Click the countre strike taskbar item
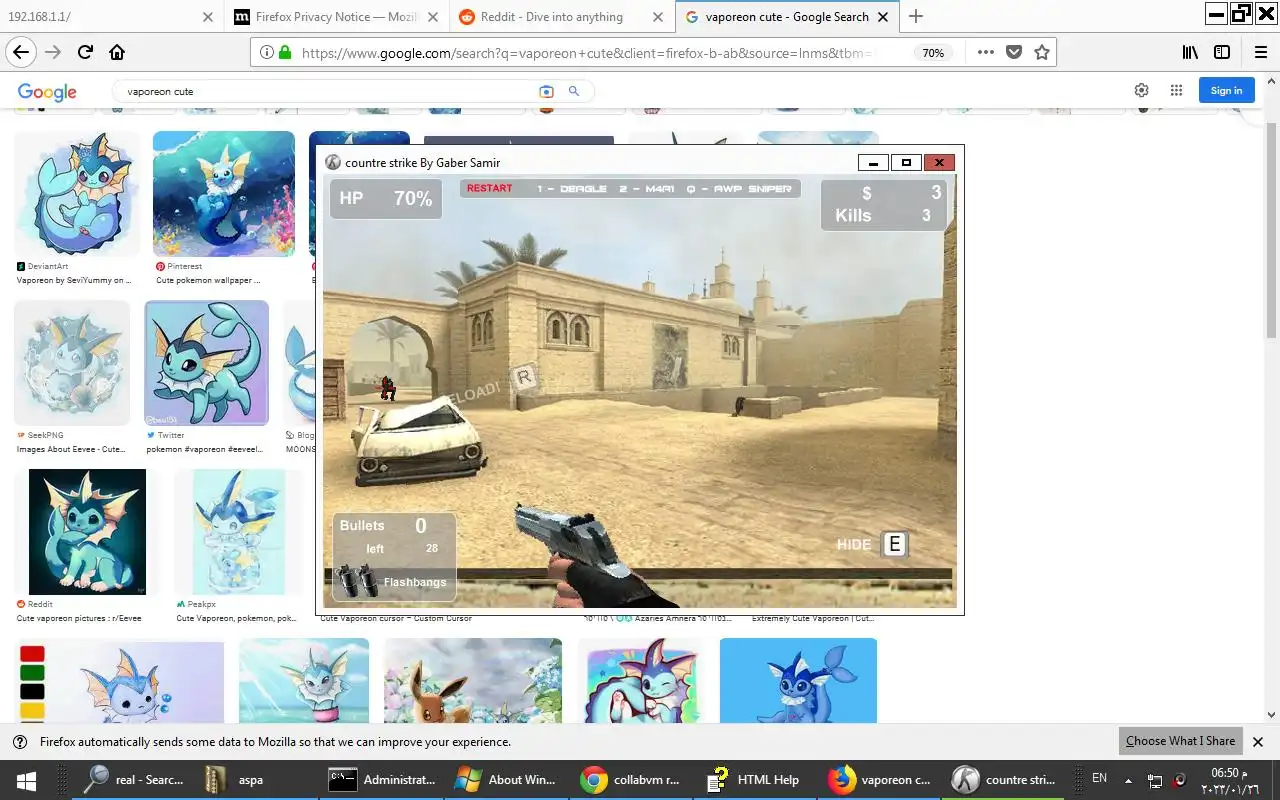Image resolution: width=1280 pixels, height=800 pixels. tap(1003, 780)
